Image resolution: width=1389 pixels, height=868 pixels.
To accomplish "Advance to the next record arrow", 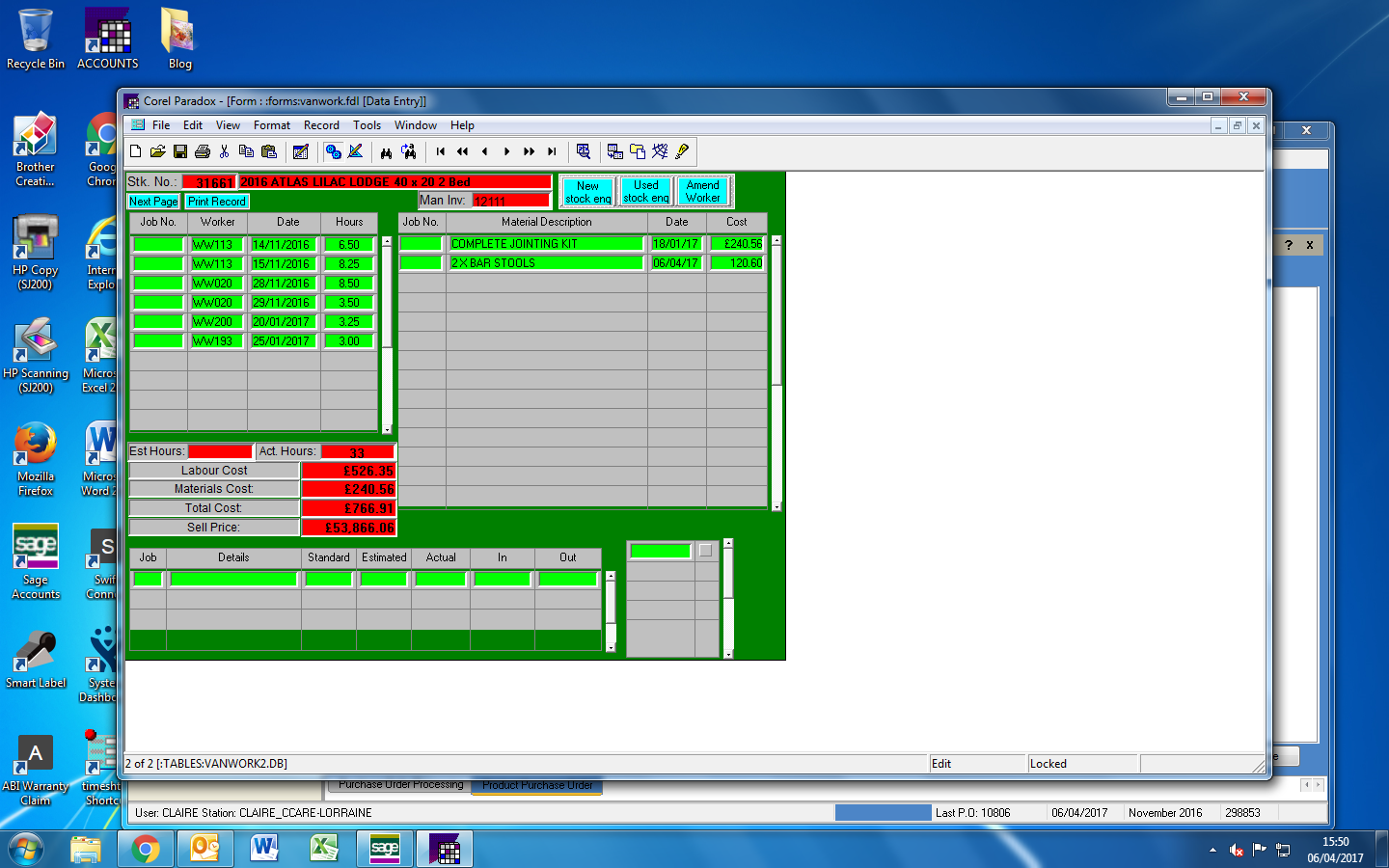I will [x=507, y=151].
